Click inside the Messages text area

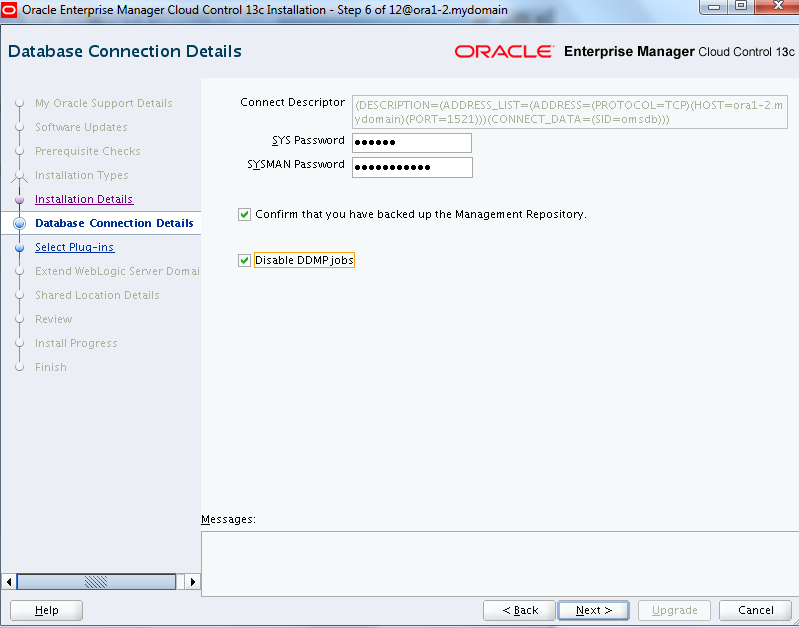(x=498, y=563)
